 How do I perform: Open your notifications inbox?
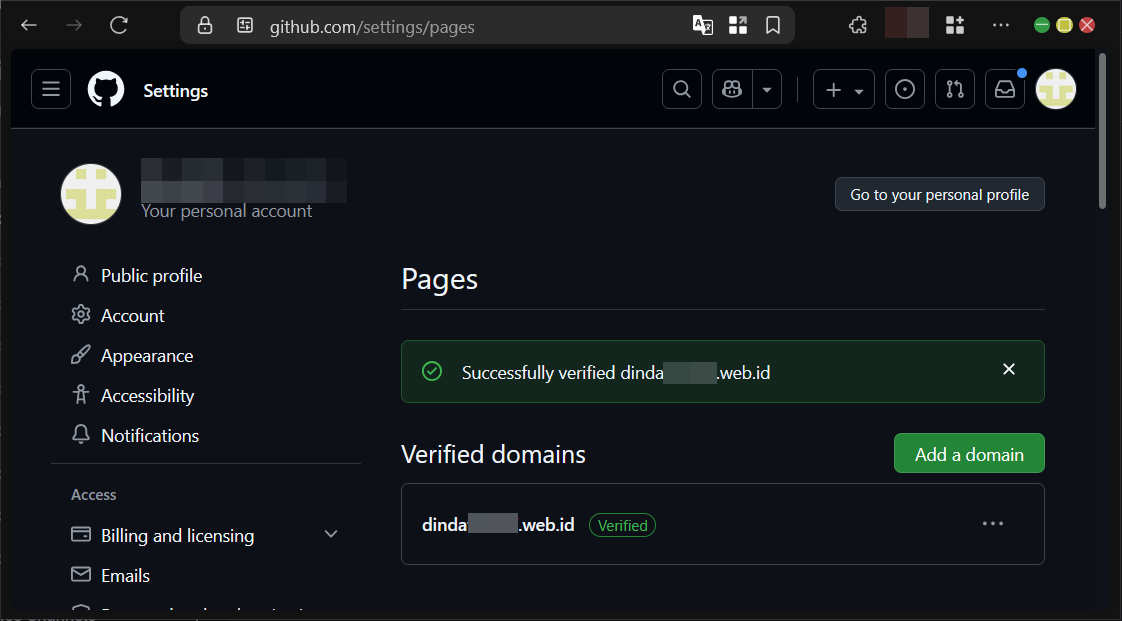point(1005,89)
